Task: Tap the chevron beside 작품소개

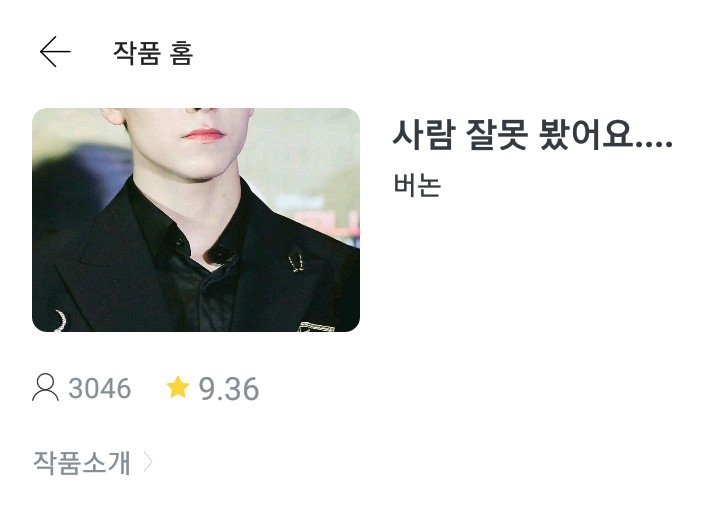Action: point(147,462)
